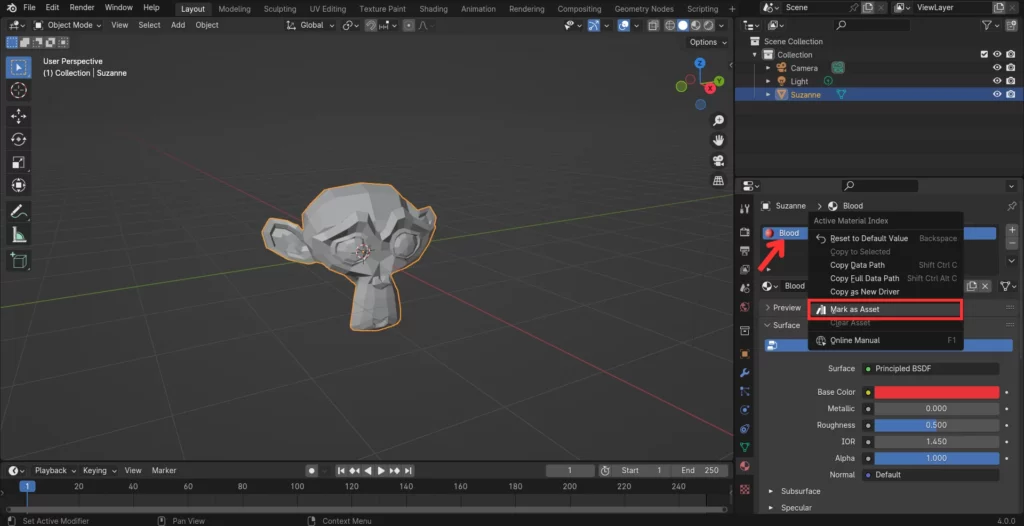Expand the Light item in outliner
The height and width of the screenshot is (526, 1024).
pos(768,81)
